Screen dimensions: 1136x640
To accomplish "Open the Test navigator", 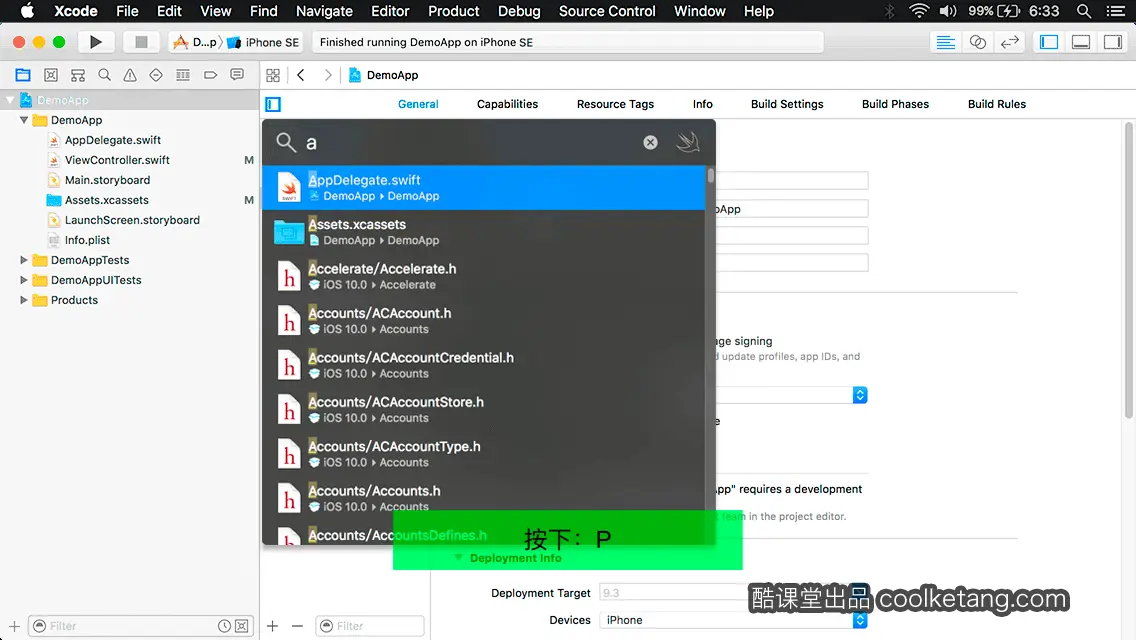I will tap(156, 75).
